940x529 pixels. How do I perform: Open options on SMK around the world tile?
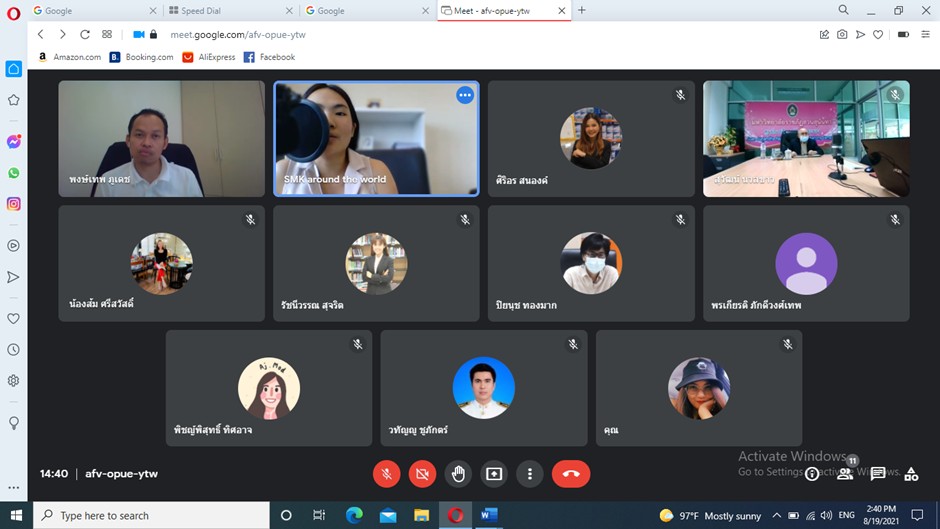click(464, 95)
